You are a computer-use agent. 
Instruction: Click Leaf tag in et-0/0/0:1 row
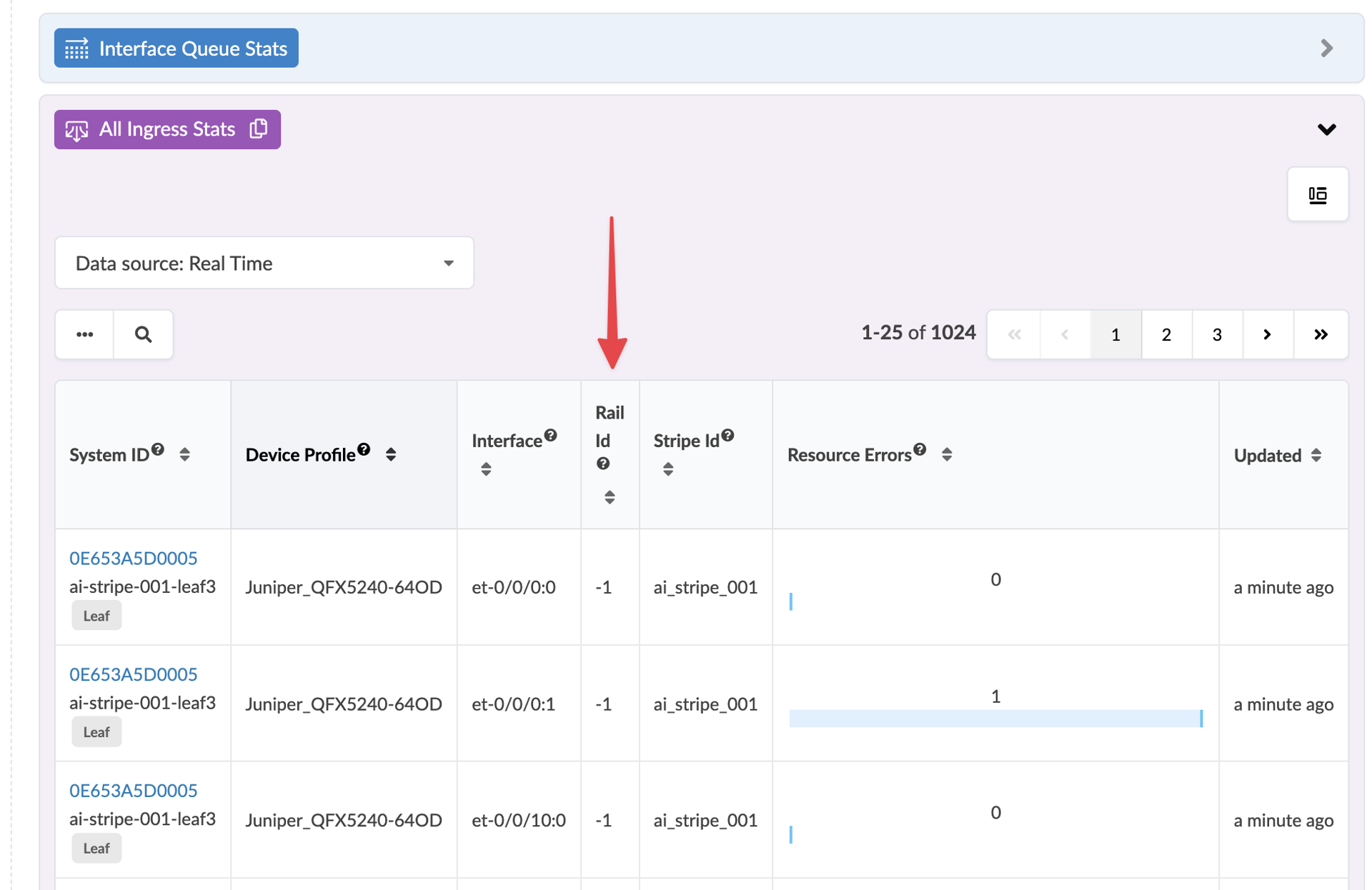96,732
